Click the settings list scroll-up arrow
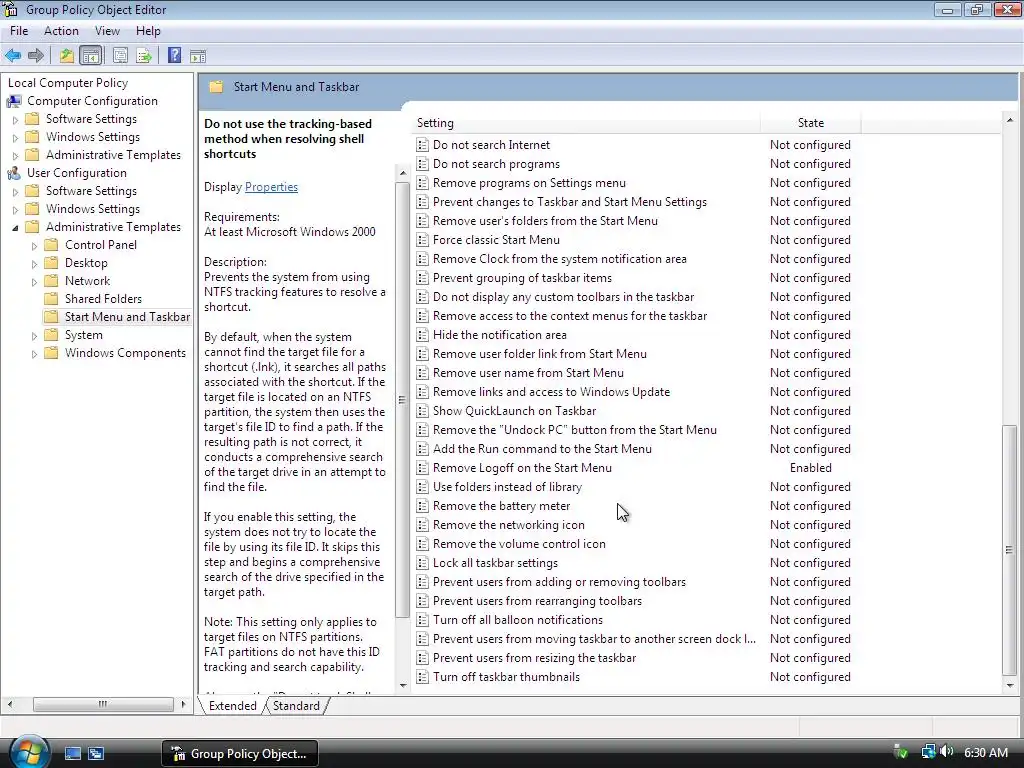 click(x=1010, y=120)
